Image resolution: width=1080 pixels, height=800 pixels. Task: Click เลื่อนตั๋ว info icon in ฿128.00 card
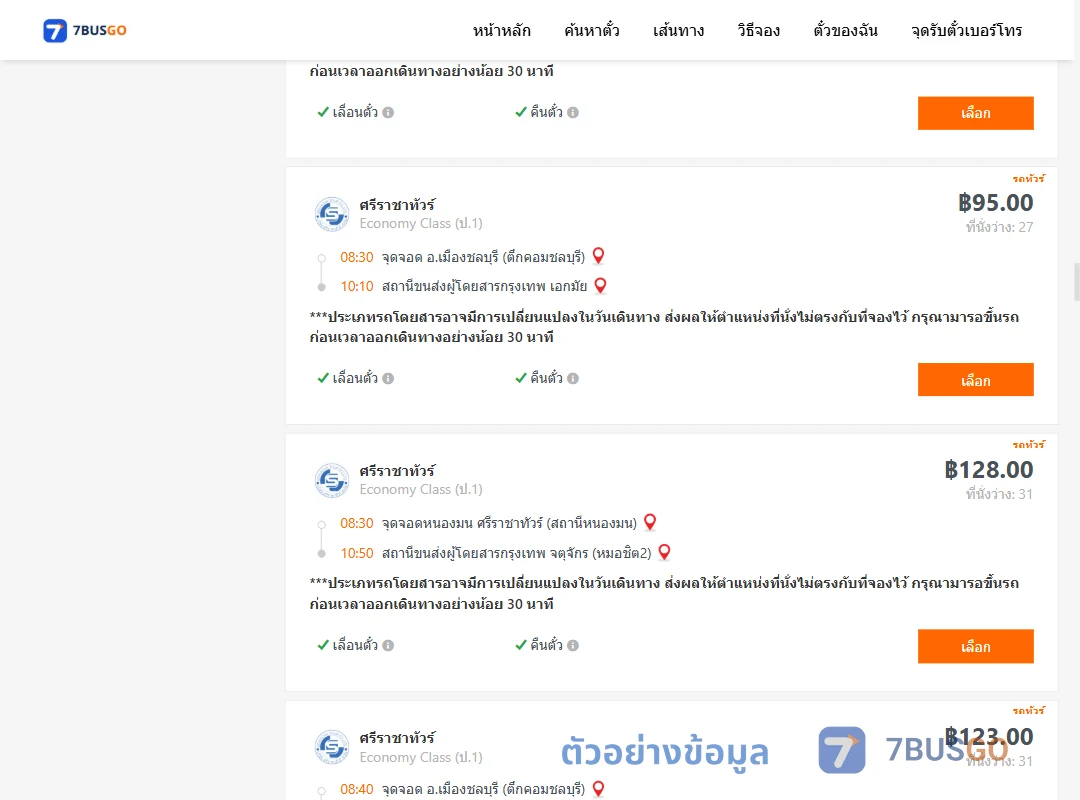[x=388, y=646]
